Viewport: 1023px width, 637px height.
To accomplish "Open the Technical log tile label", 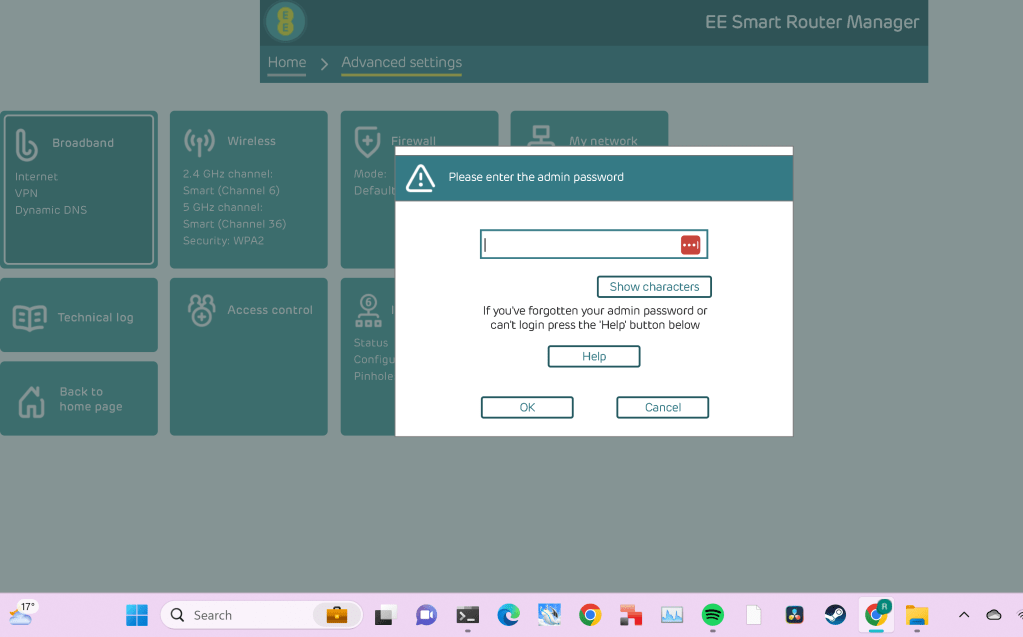I will coord(95,317).
